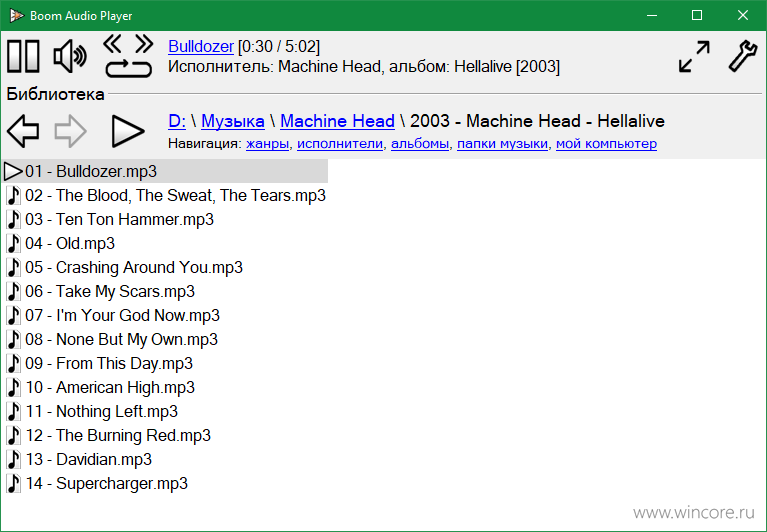Open the Музыка folder link
Viewport: 767px width, 532px height.
tap(233, 121)
